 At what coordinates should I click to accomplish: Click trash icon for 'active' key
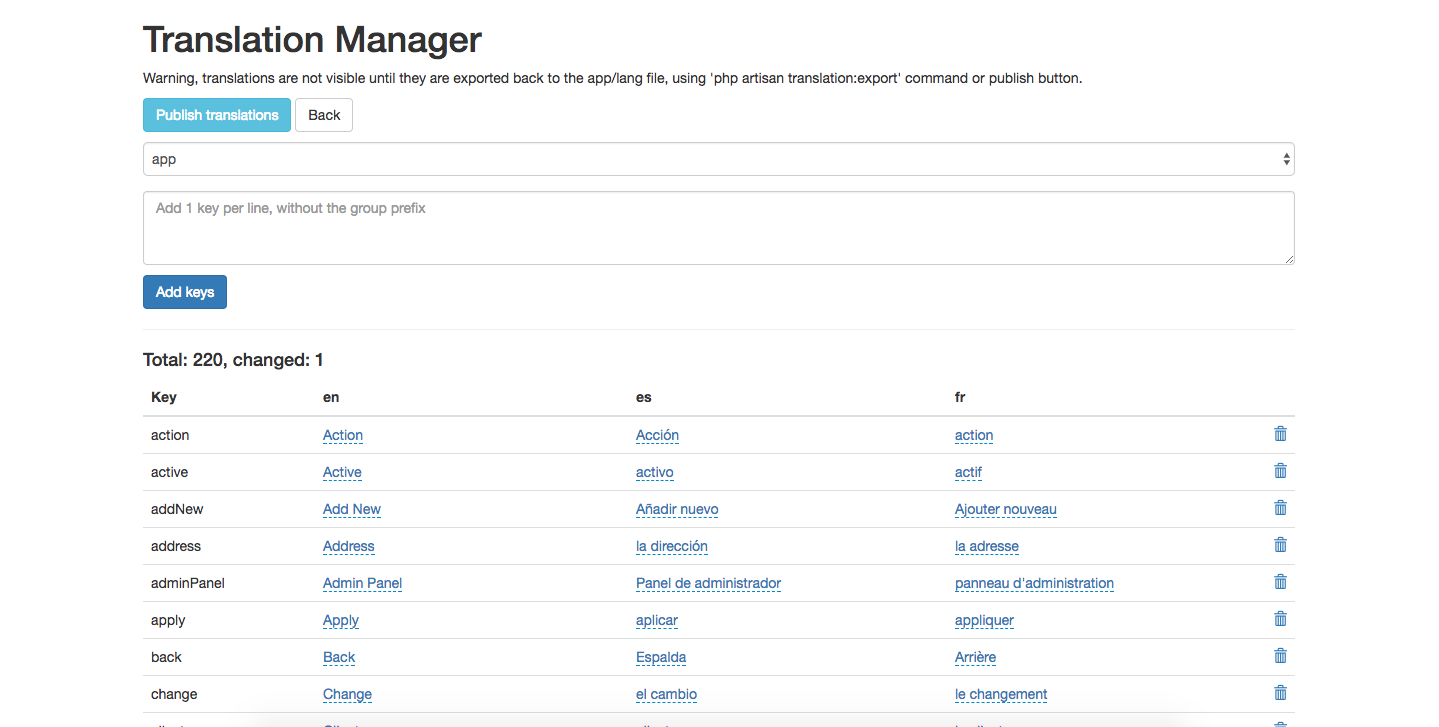(1280, 471)
